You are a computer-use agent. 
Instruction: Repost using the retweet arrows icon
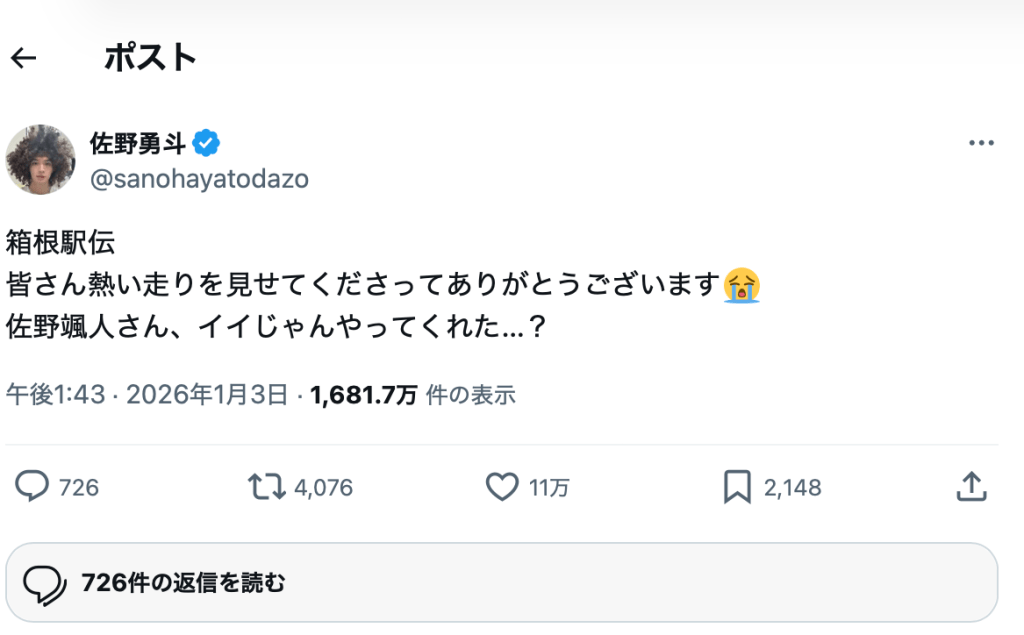pyautogui.click(x=267, y=487)
